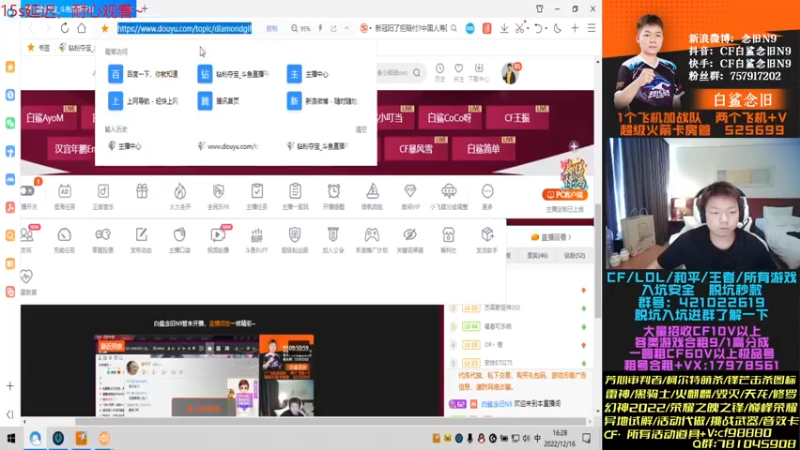This screenshot has width=800, height=450.
Task: Expand 直播回看 chevron link
Action: pyautogui.click(x=551, y=237)
